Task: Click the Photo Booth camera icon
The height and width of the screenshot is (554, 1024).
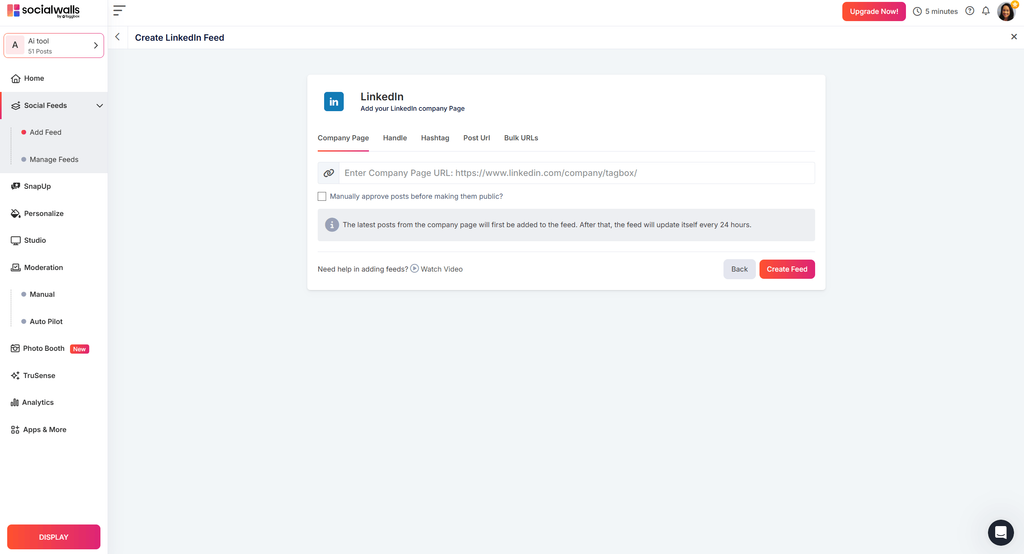Action: (15, 348)
